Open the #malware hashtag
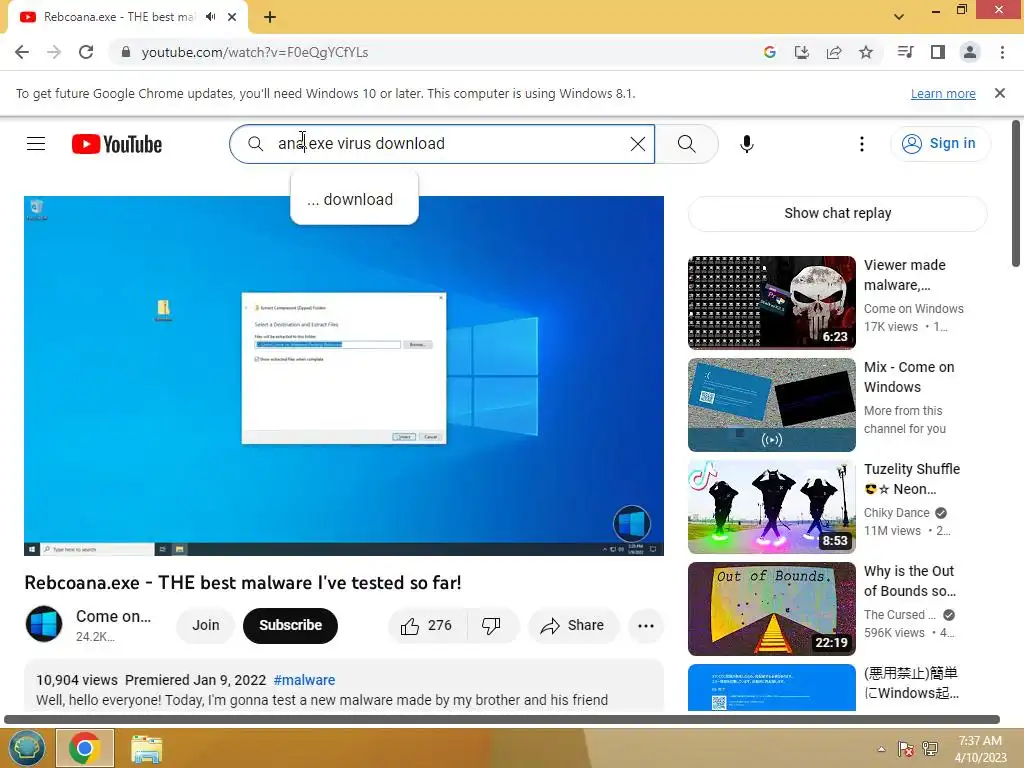The height and width of the screenshot is (768, 1024). pos(304,680)
